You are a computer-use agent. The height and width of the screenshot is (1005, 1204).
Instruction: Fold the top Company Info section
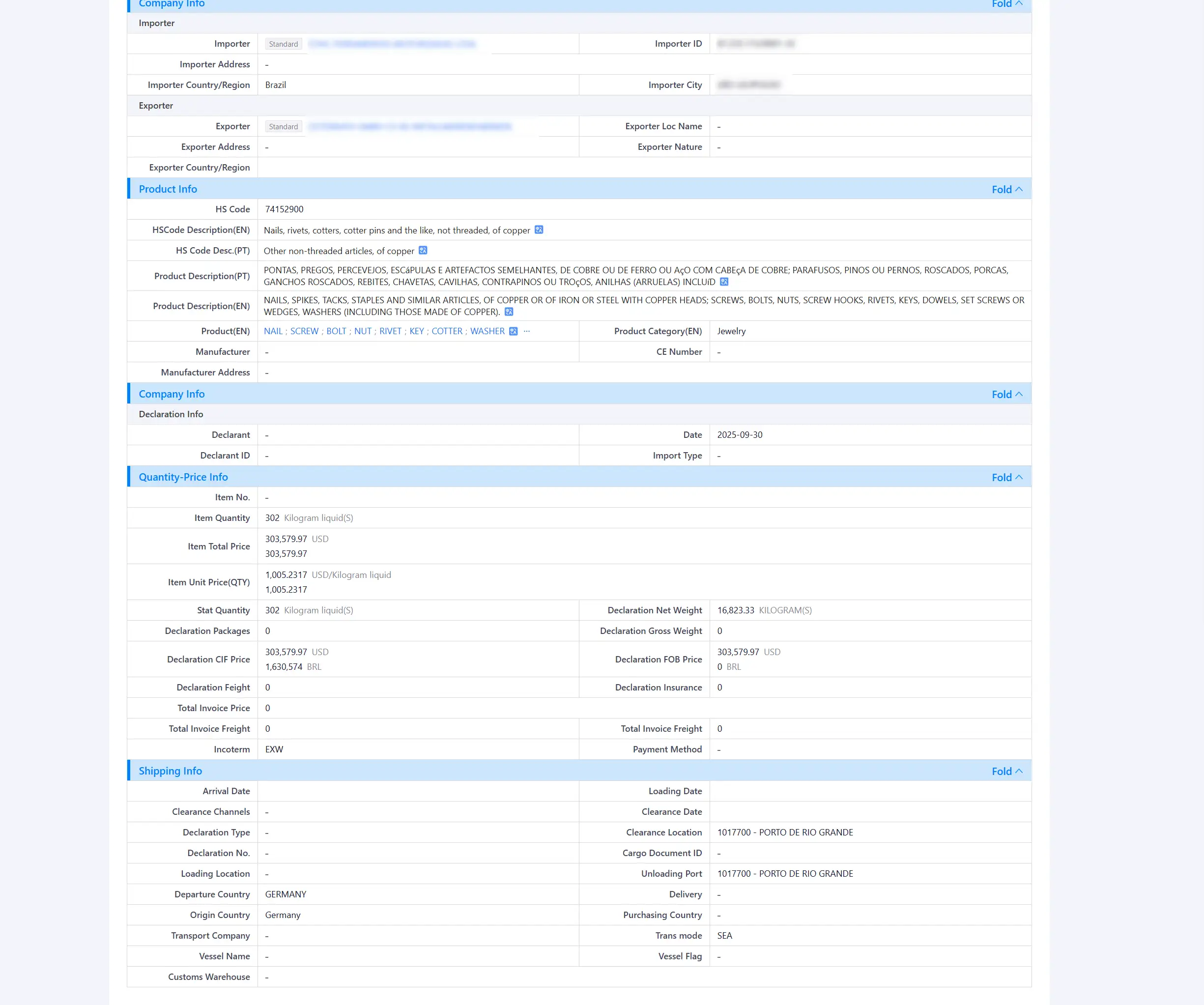tap(1007, 3)
